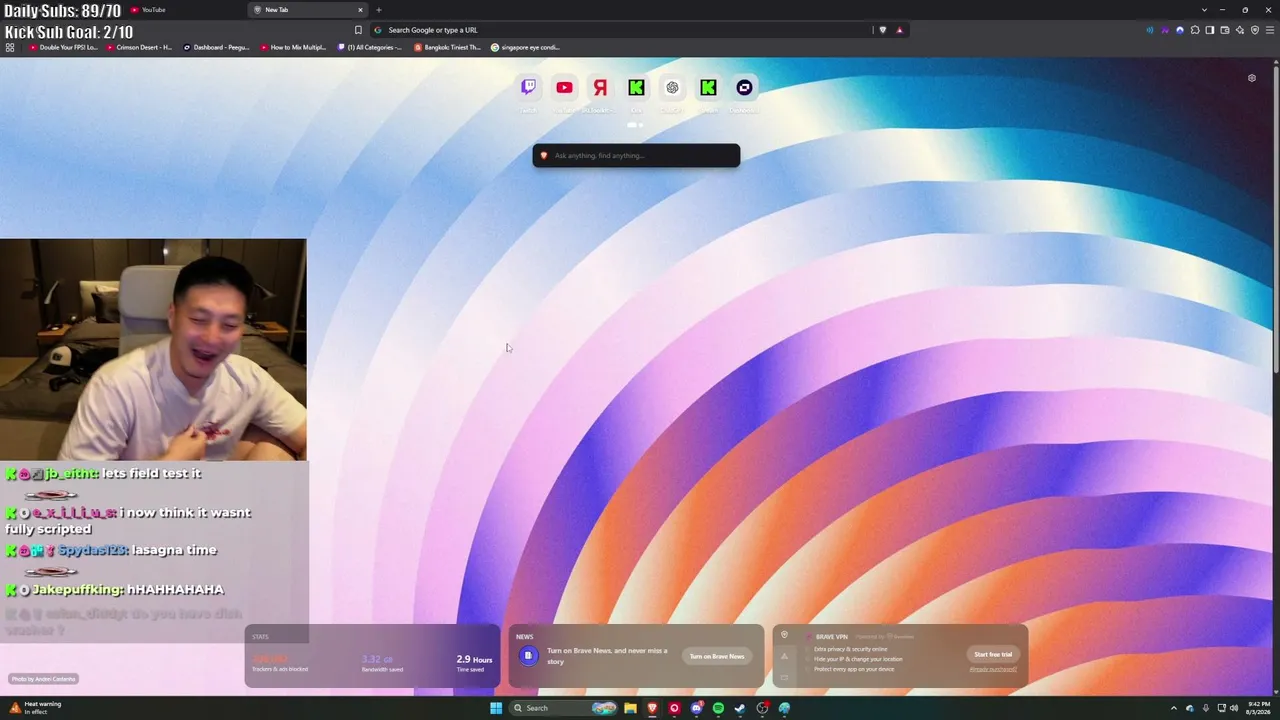Screen dimensions: 1280x720
Task: Click the Brave News icon in News card
Action: [528, 656]
